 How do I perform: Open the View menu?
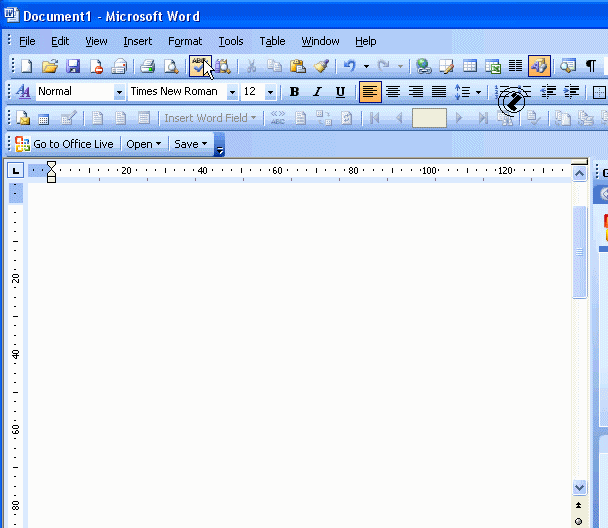(x=96, y=41)
